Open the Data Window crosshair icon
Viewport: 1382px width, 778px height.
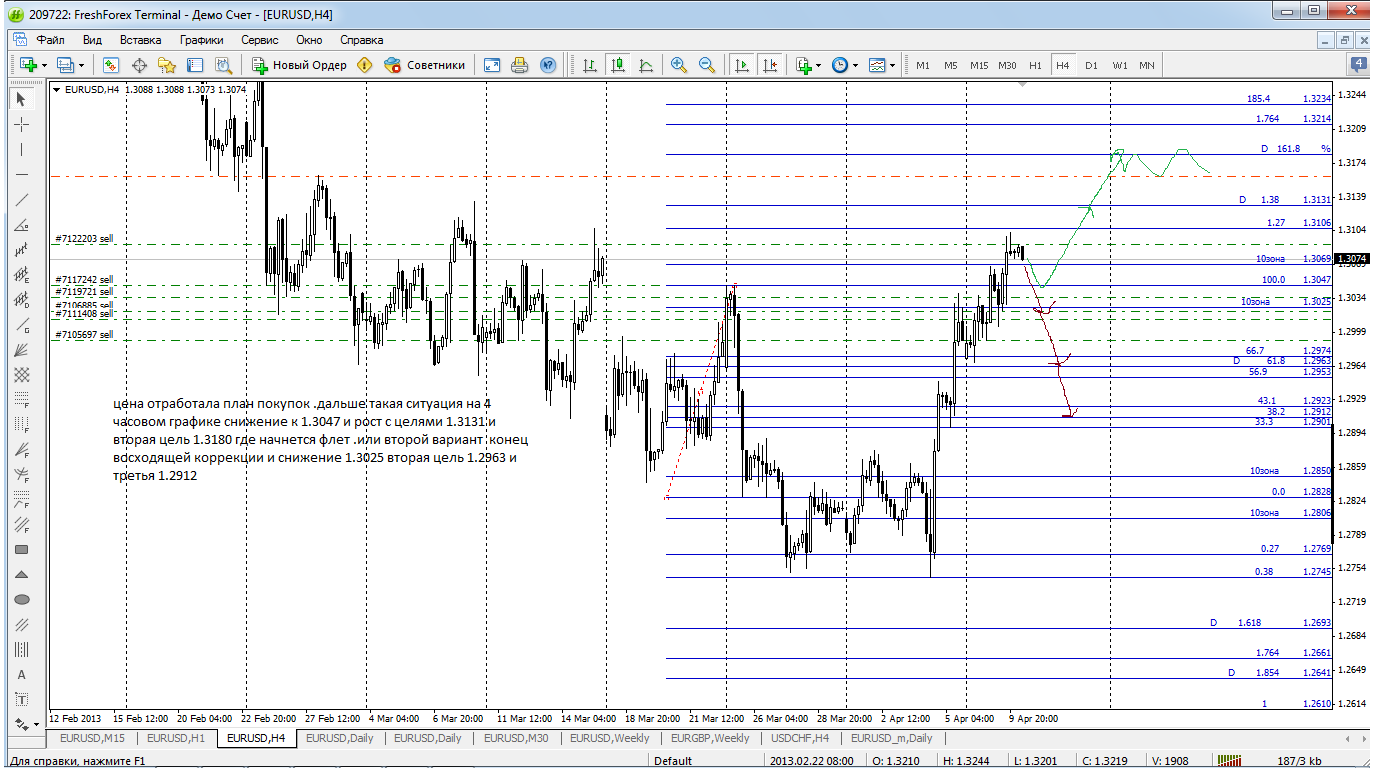(139, 65)
